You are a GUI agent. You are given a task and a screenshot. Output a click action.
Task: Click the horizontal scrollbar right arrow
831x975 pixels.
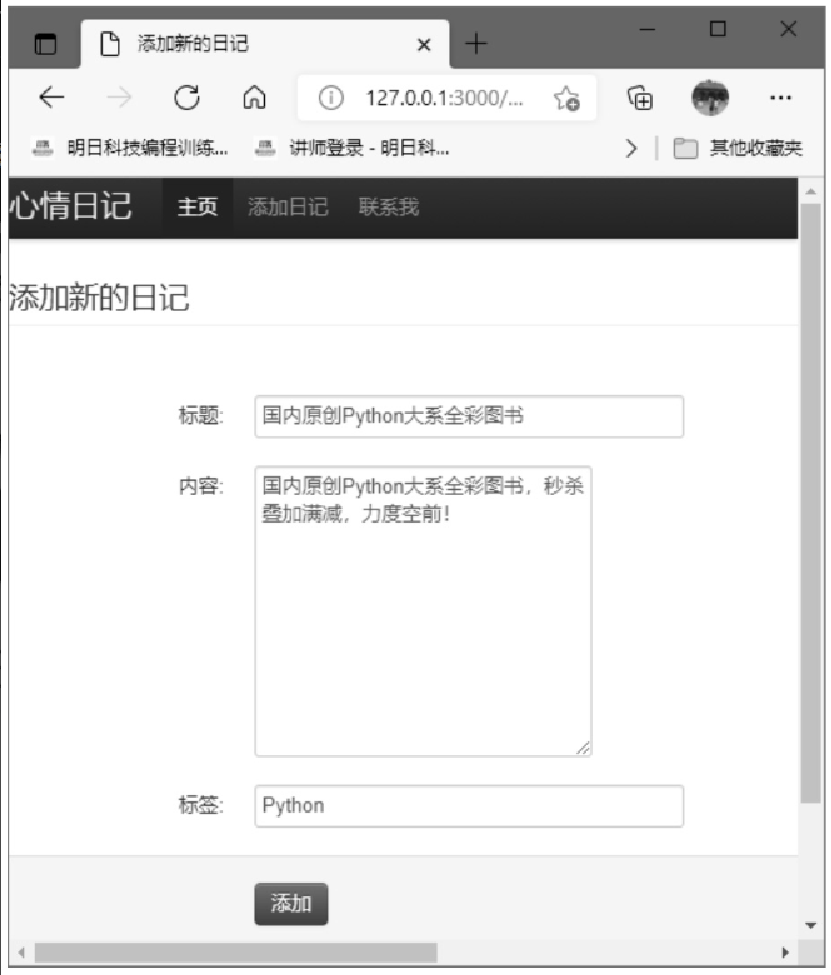[x=785, y=953]
